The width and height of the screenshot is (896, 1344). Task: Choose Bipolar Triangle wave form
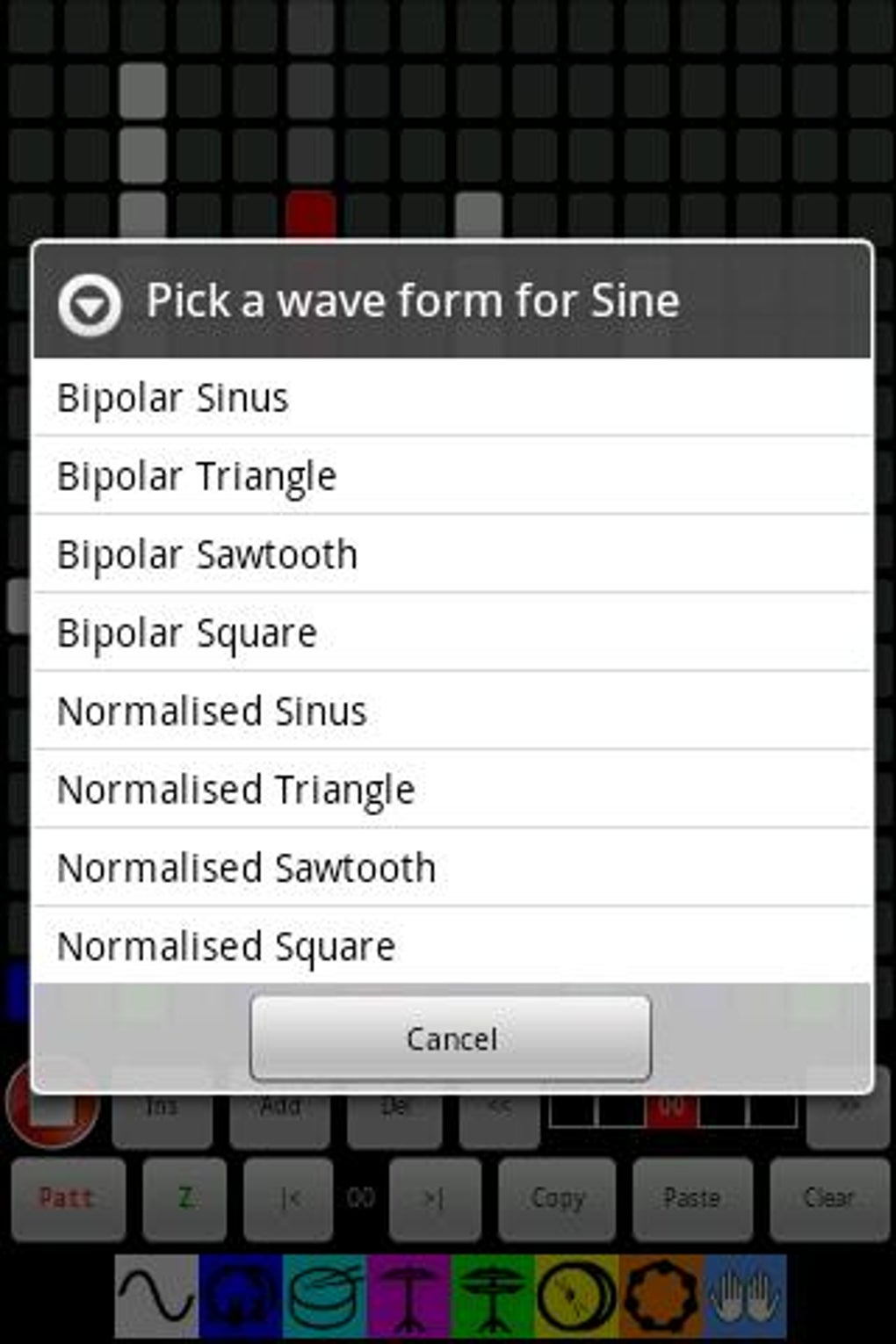[452, 476]
